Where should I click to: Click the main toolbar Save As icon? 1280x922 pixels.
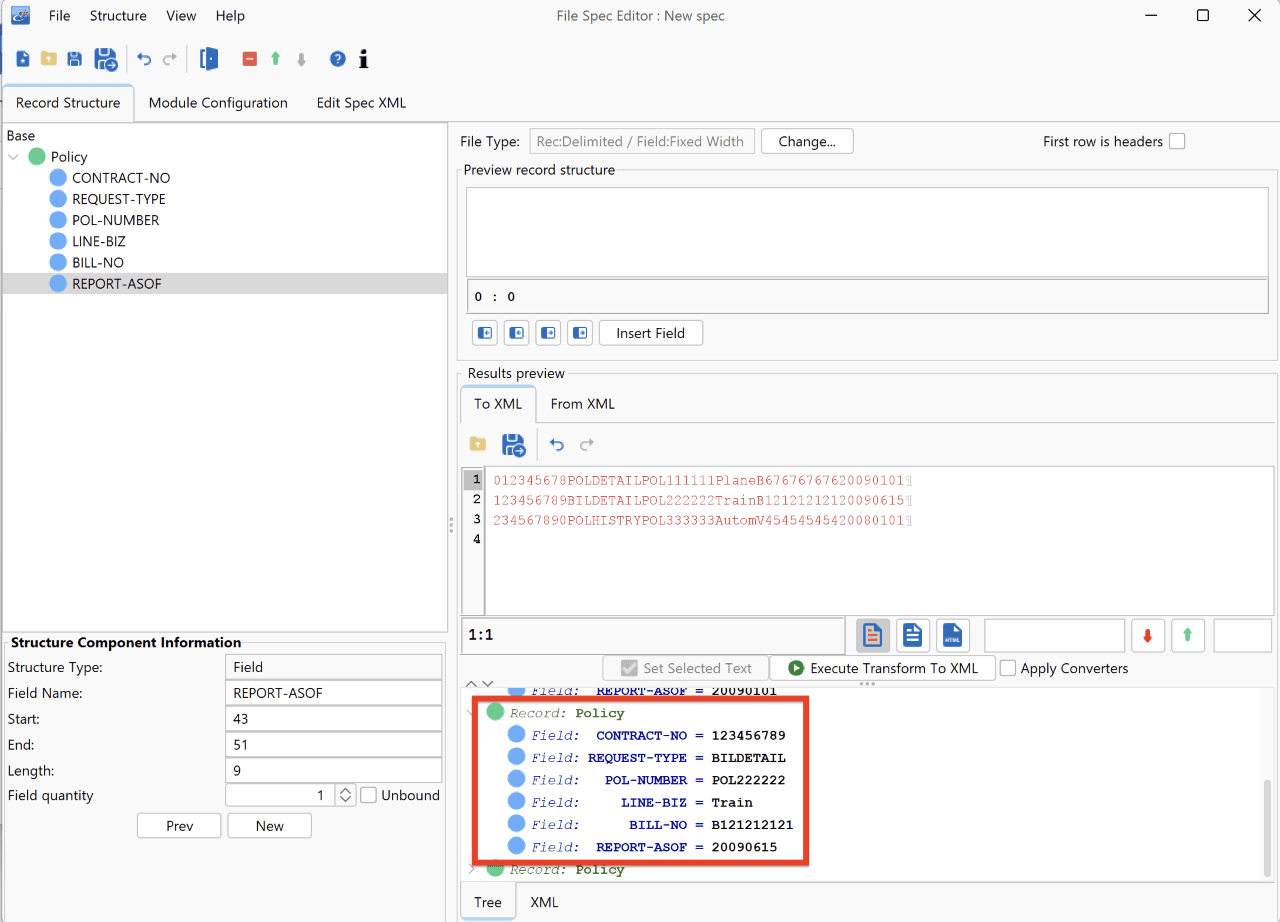105,59
